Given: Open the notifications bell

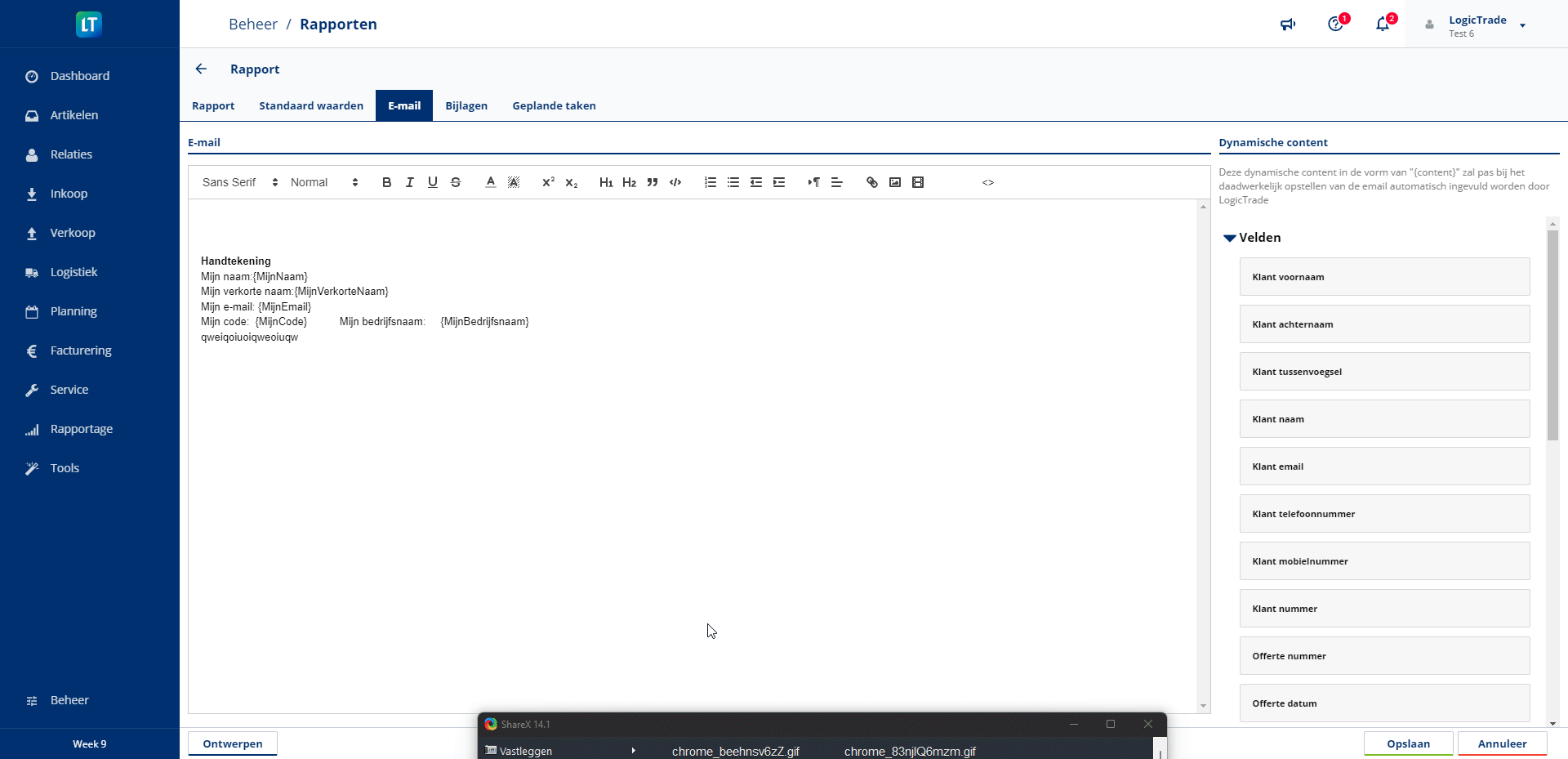Looking at the screenshot, I should pos(1384,24).
